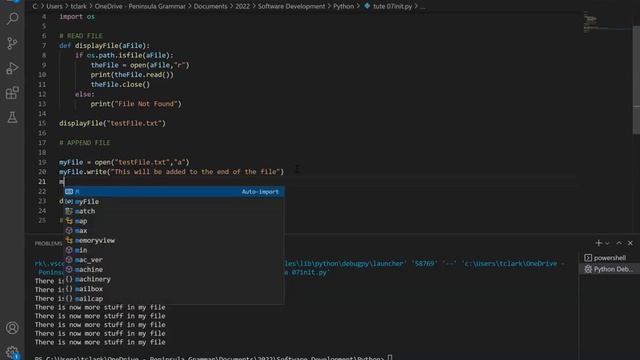
Task: Click the OneDrive - Peninsula Grammar breadcrumb
Action: 140,6
